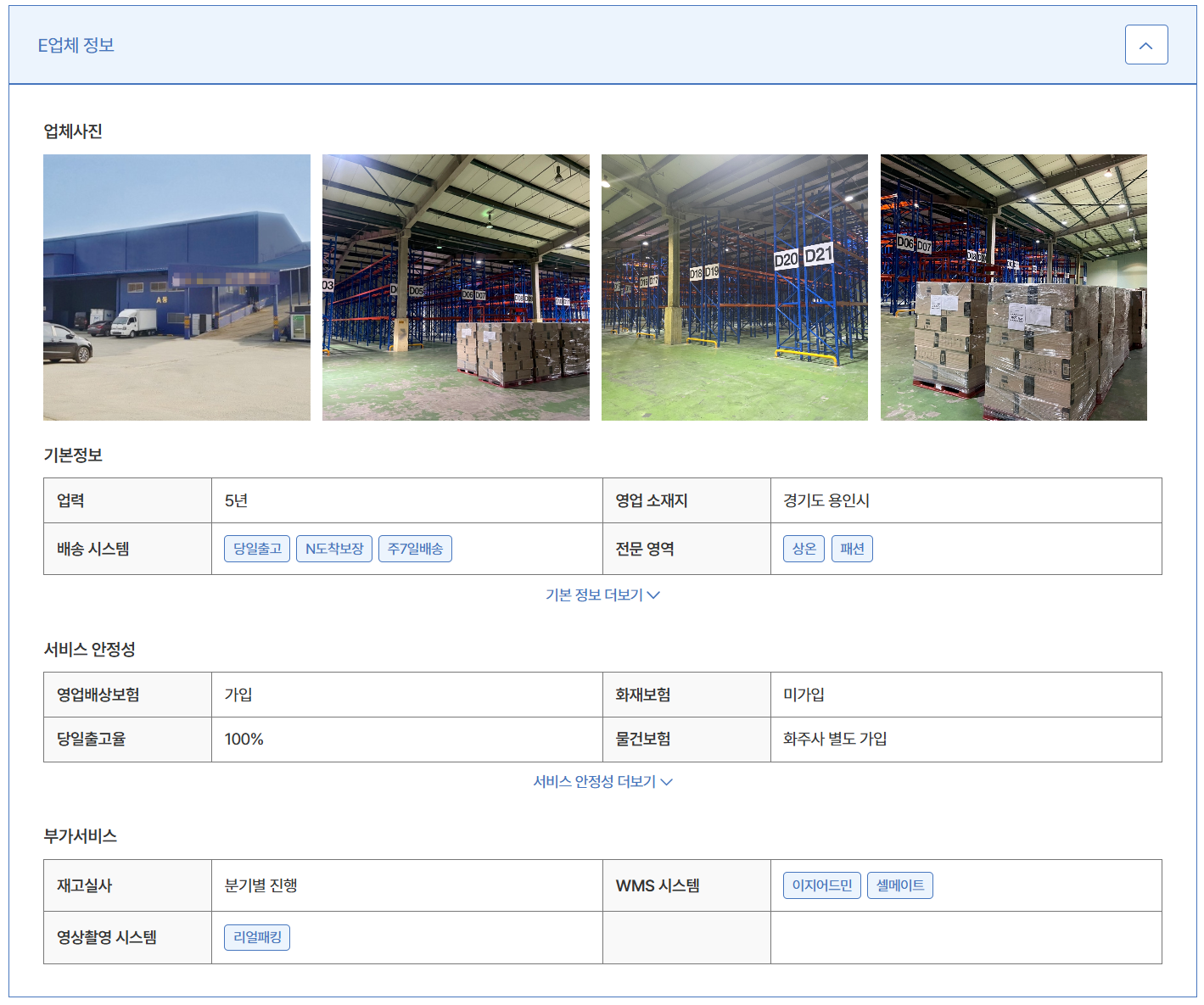Click the 경기도 용인시 value
This screenshot has width=1204, height=1005.
click(x=826, y=500)
